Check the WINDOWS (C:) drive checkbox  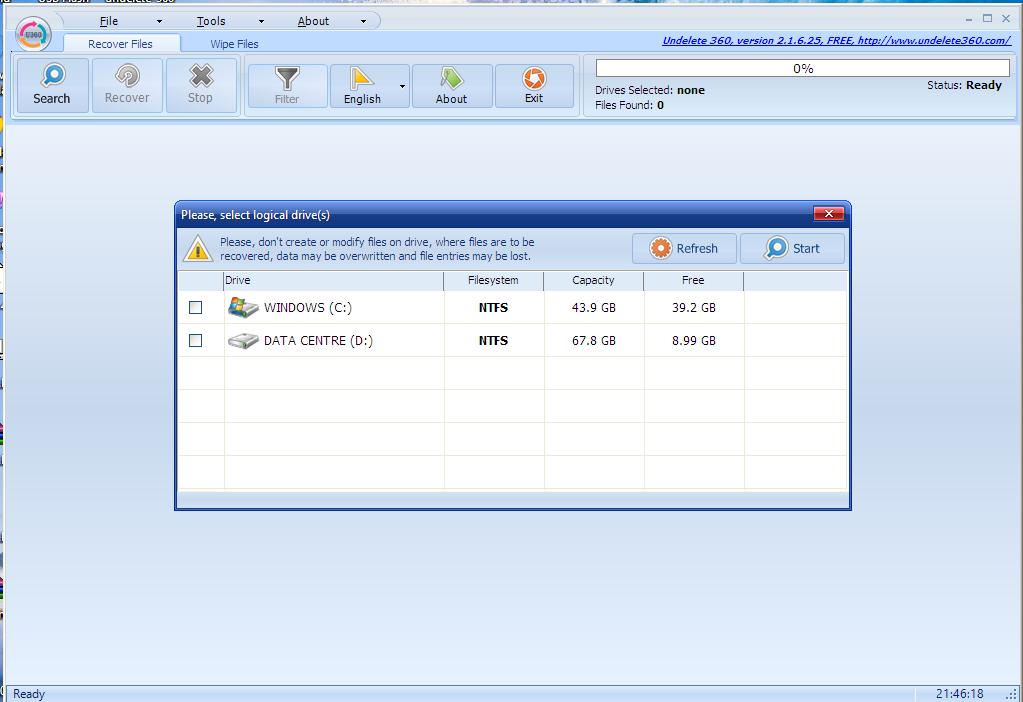196,308
